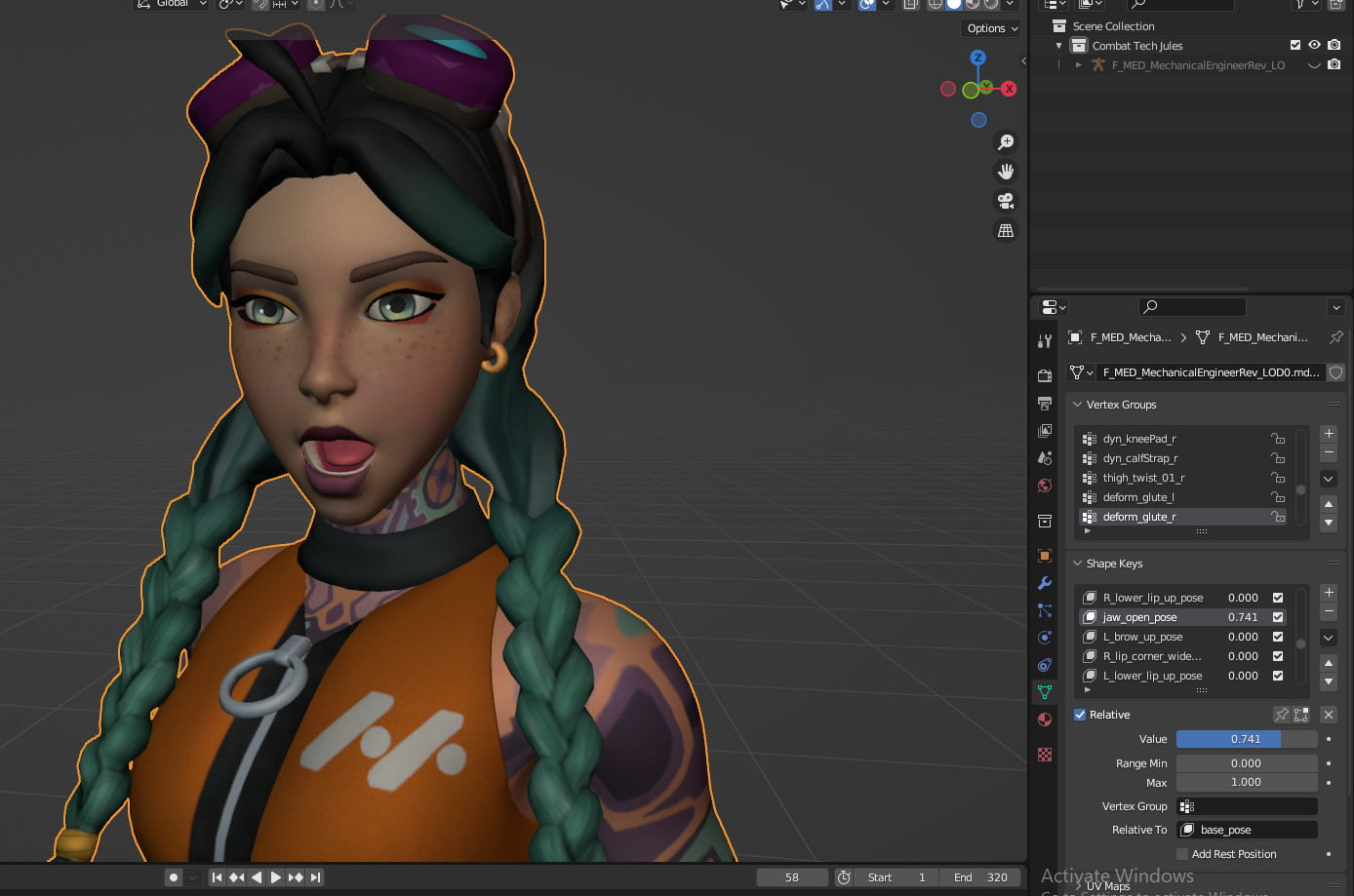This screenshot has width=1354, height=896.
Task: Remove the selected vertex group
Action: point(1329,452)
